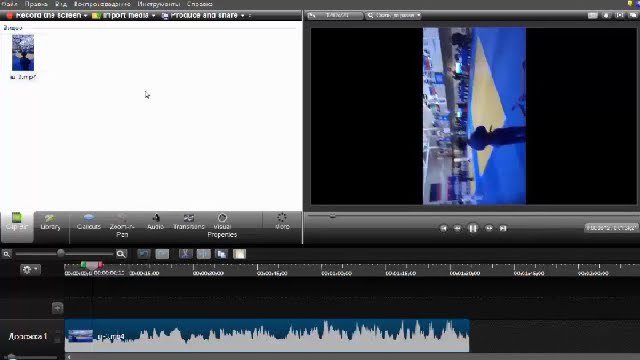Click the video preview canvas image
640x360 pixels.
tap(474, 116)
